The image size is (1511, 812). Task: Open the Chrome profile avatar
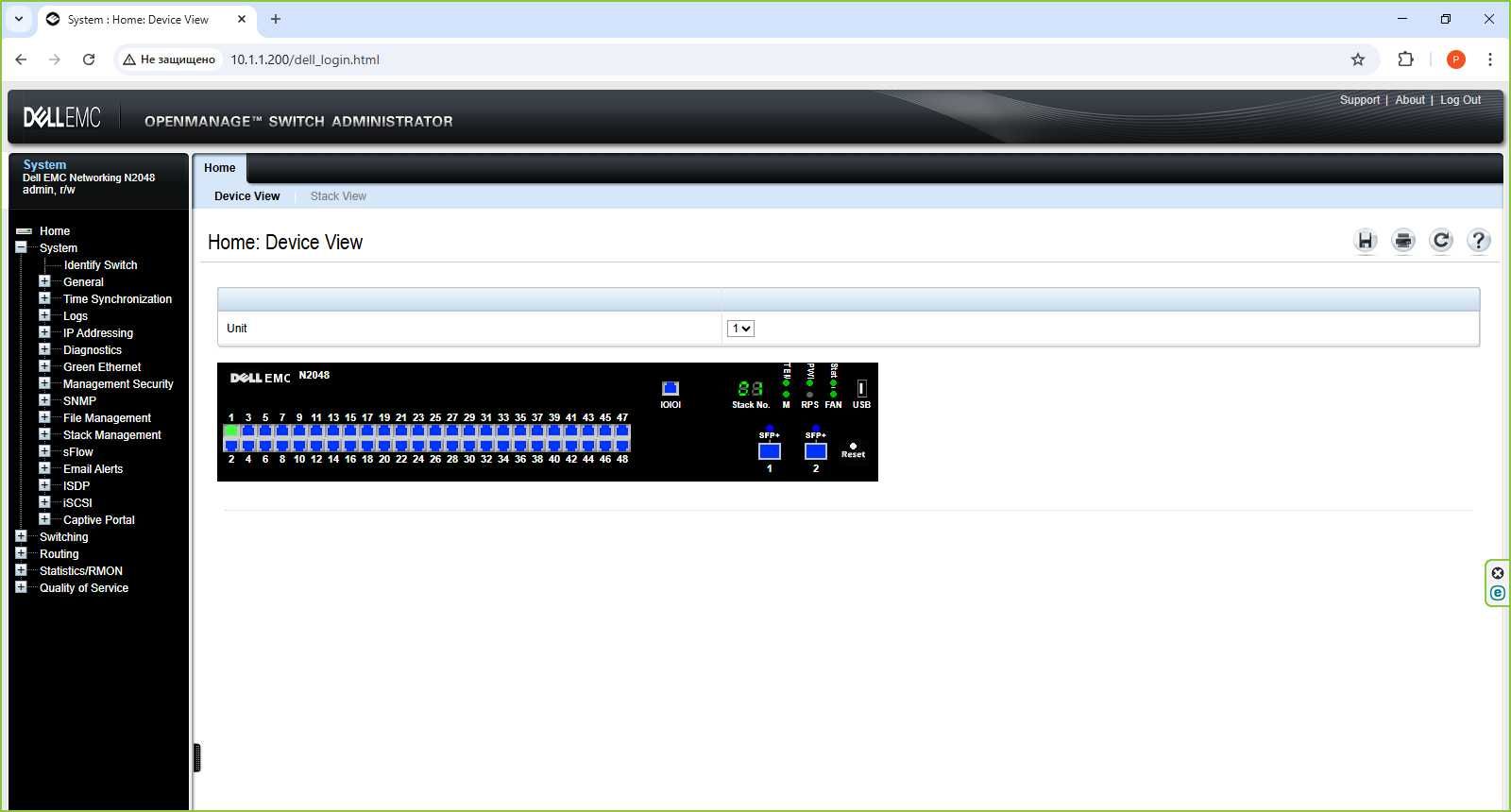[1456, 59]
